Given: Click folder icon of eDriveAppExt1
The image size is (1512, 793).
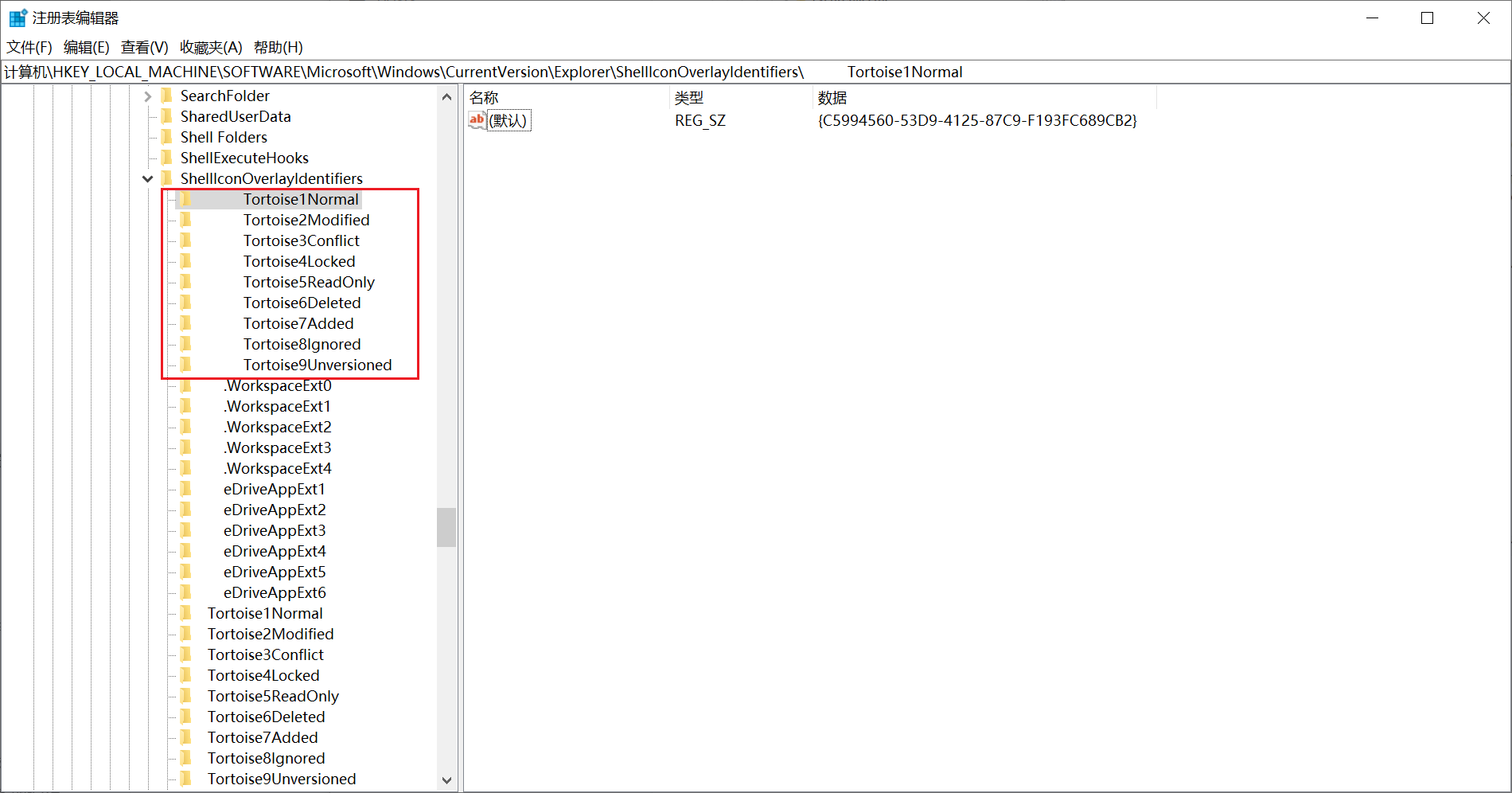Looking at the screenshot, I should pos(186,489).
